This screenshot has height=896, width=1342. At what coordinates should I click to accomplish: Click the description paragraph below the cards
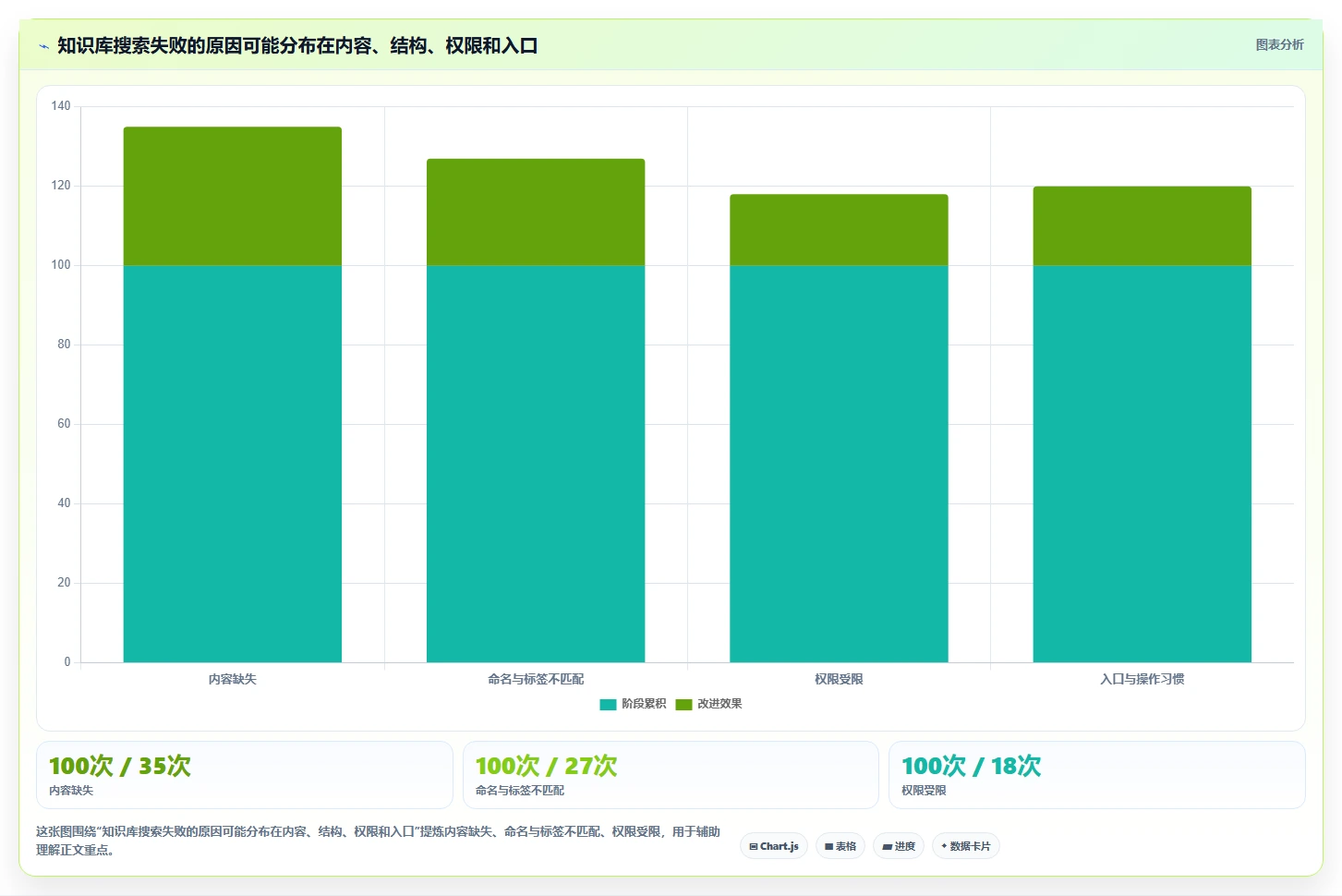pos(379,841)
